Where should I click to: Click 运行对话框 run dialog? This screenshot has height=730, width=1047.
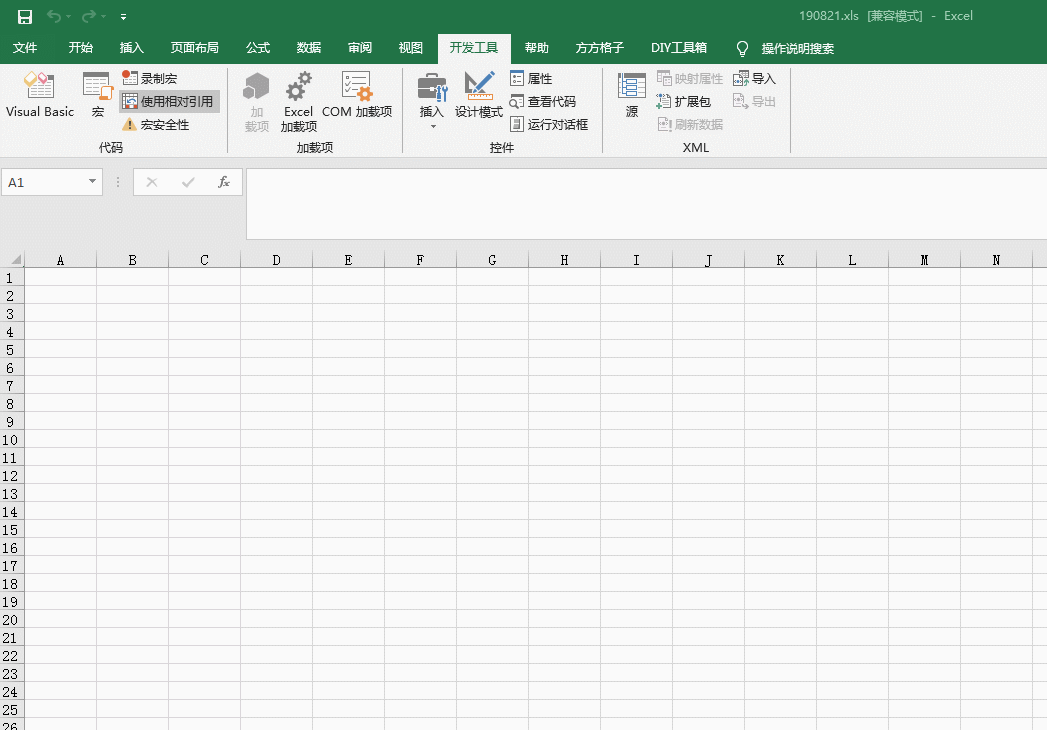(x=549, y=124)
